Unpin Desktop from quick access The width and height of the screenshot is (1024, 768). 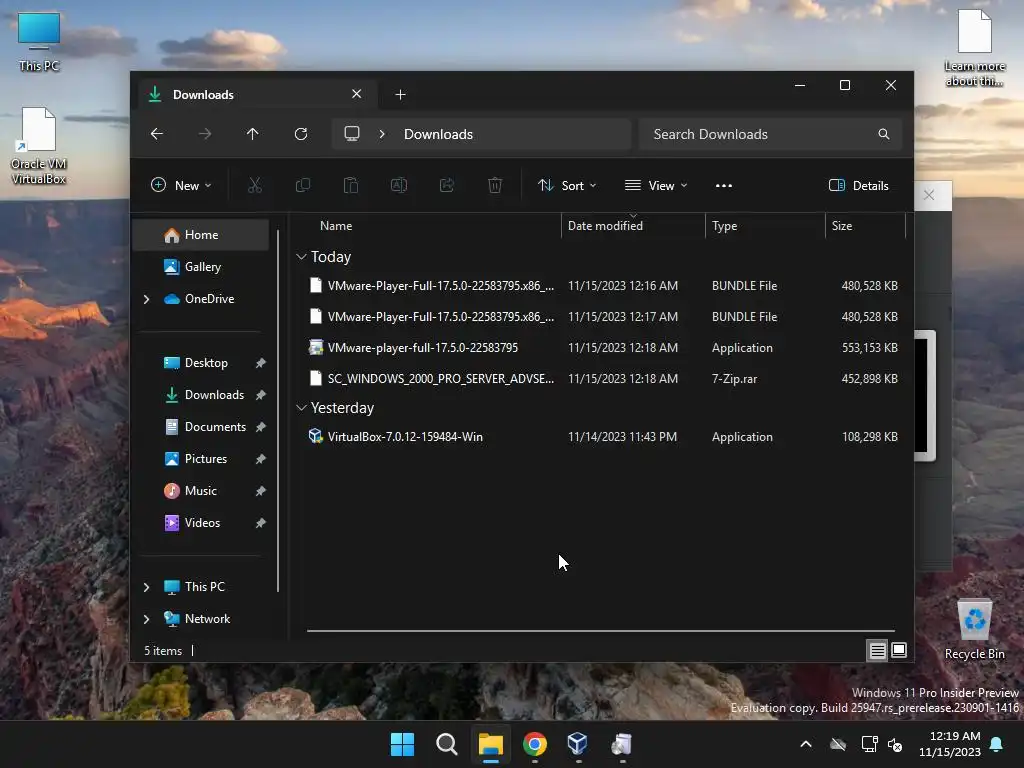click(x=261, y=363)
